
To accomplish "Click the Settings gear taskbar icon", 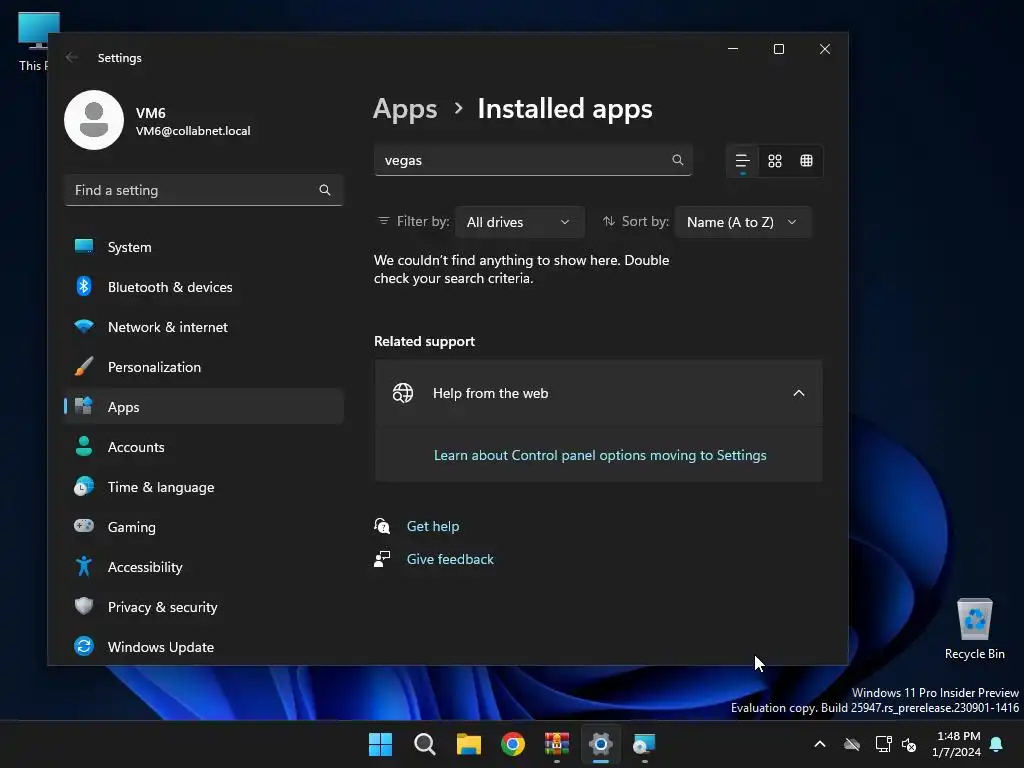I will [x=601, y=744].
